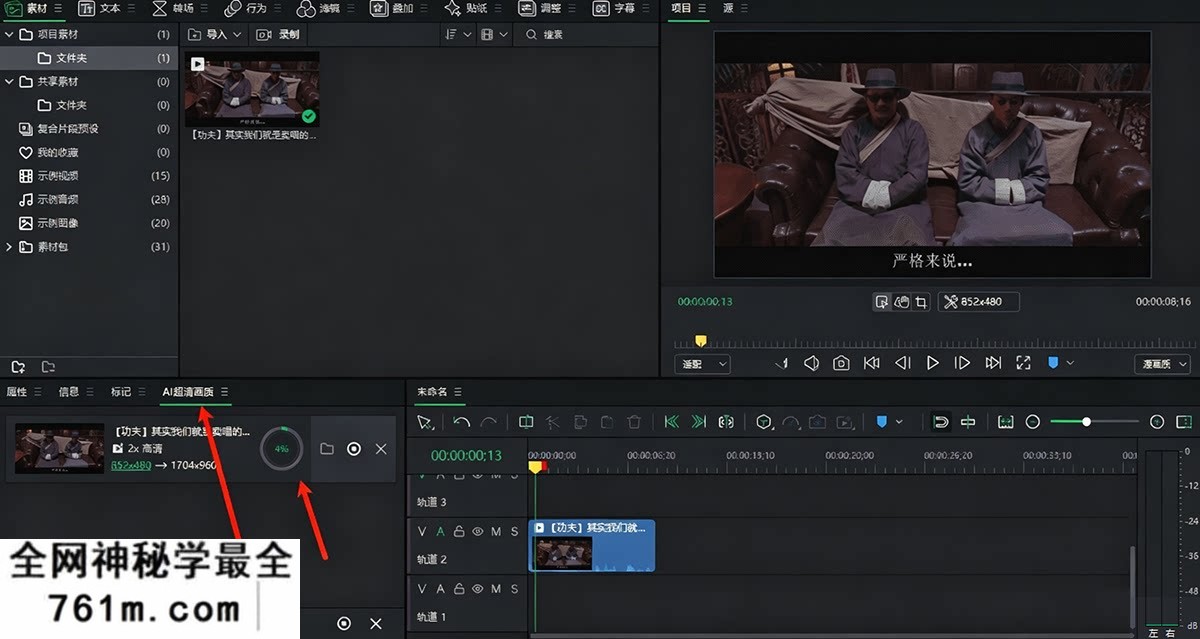The width and height of the screenshot is (1200, 639).
Task: Switch to the 转场 tab
Action: pos(172,8)
